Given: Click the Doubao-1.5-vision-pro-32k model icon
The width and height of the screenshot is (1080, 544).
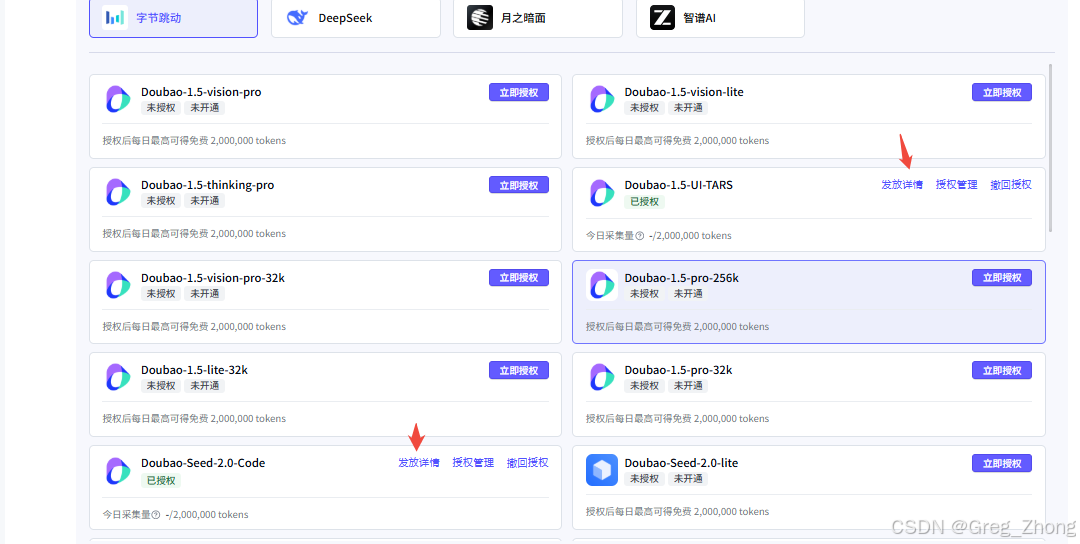Looking at the screenshot, I should 118,285.
